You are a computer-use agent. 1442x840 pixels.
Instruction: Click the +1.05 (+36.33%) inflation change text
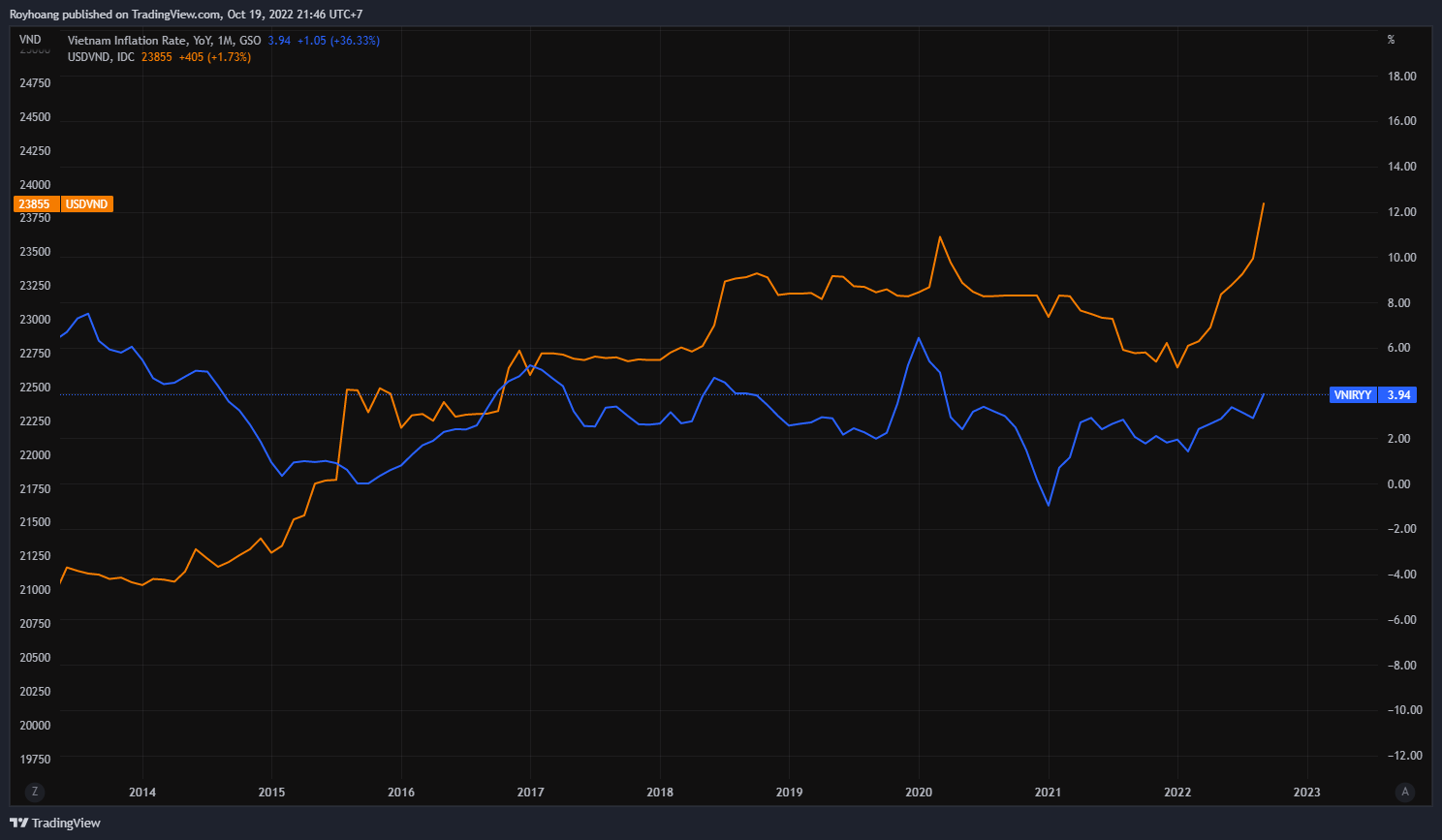click(338, 41)
